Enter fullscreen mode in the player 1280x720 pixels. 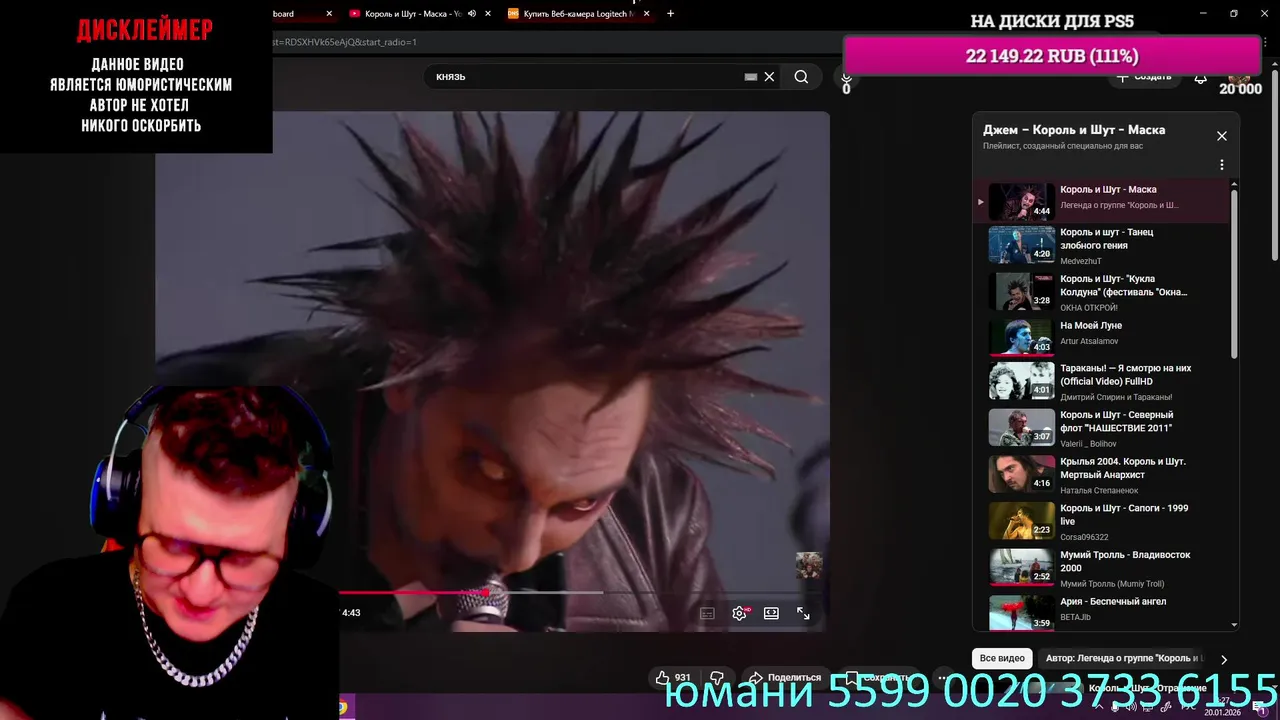tap(803, 613)
